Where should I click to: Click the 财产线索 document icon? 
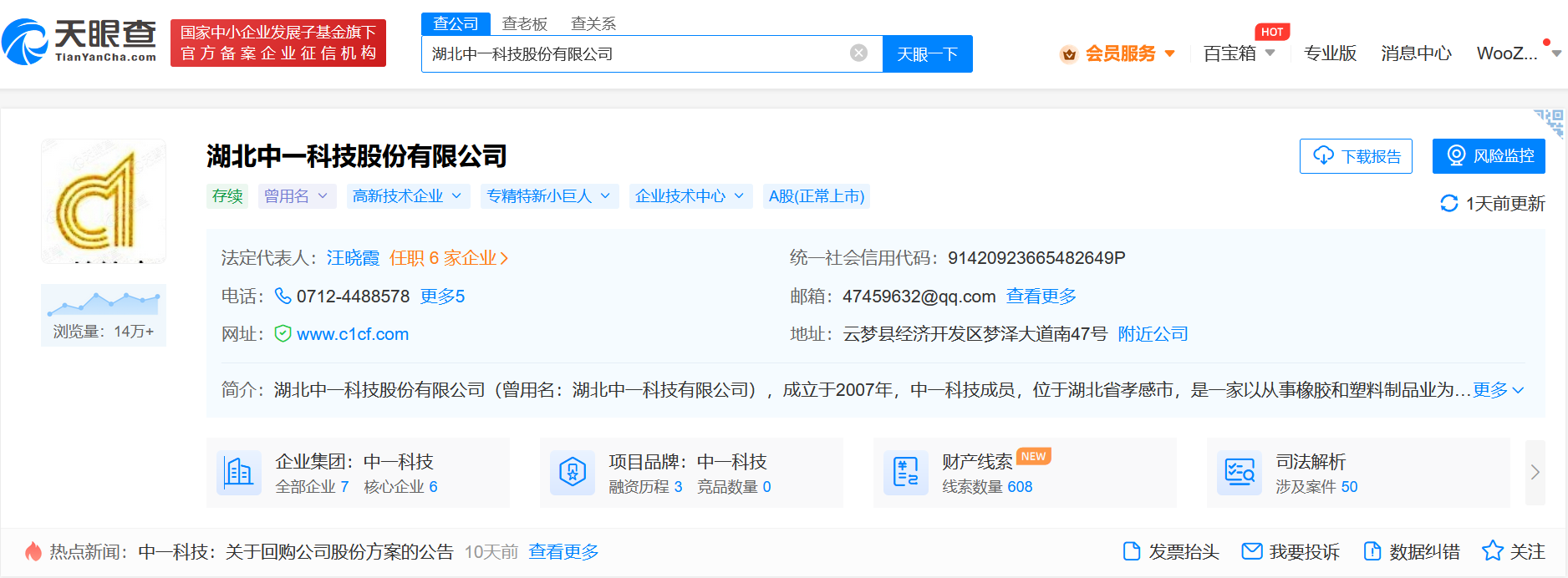906,473
